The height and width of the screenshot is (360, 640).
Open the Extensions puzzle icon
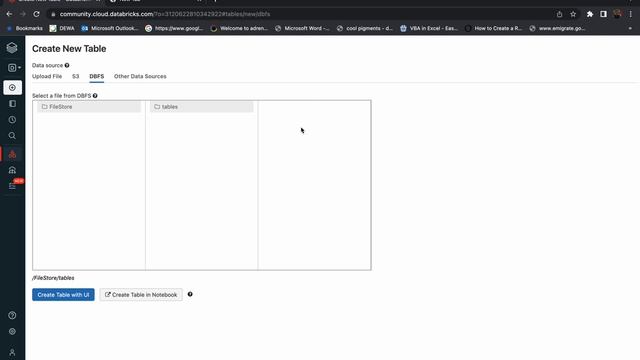tap(590, 14)
